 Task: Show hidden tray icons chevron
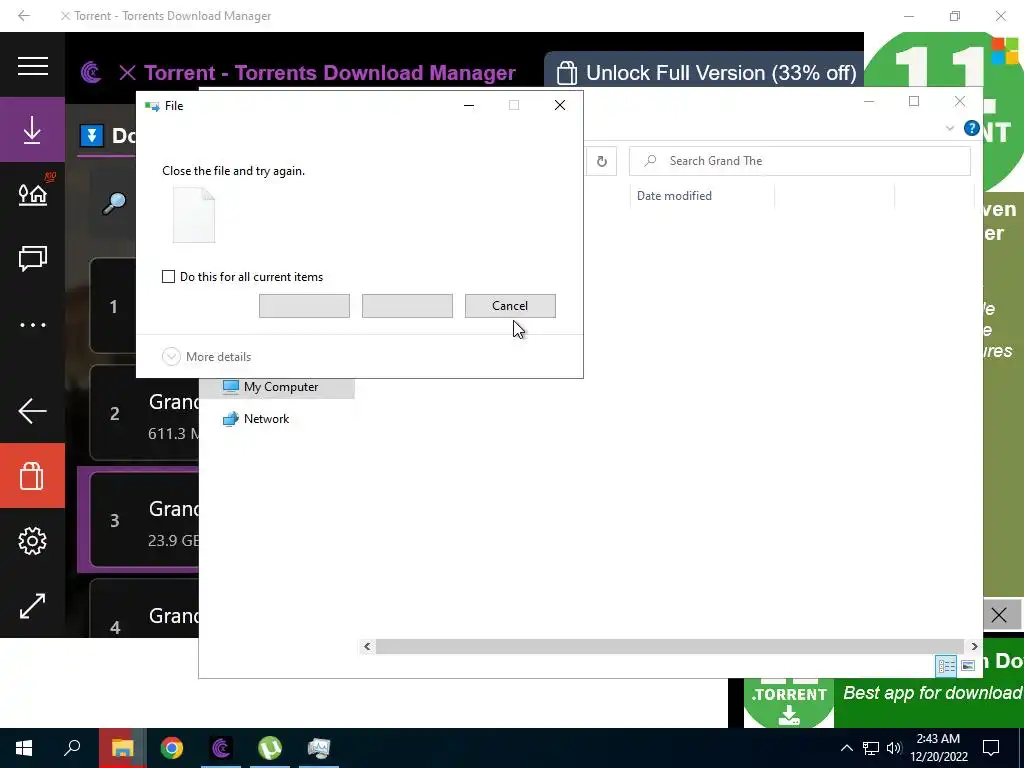pos(846,748)
